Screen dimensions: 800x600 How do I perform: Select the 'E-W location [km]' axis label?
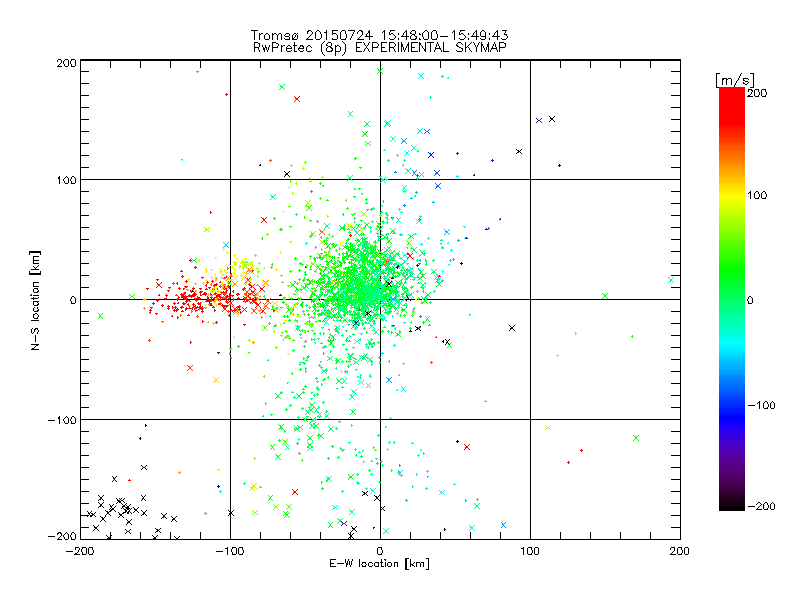click(x=379, y=564)
